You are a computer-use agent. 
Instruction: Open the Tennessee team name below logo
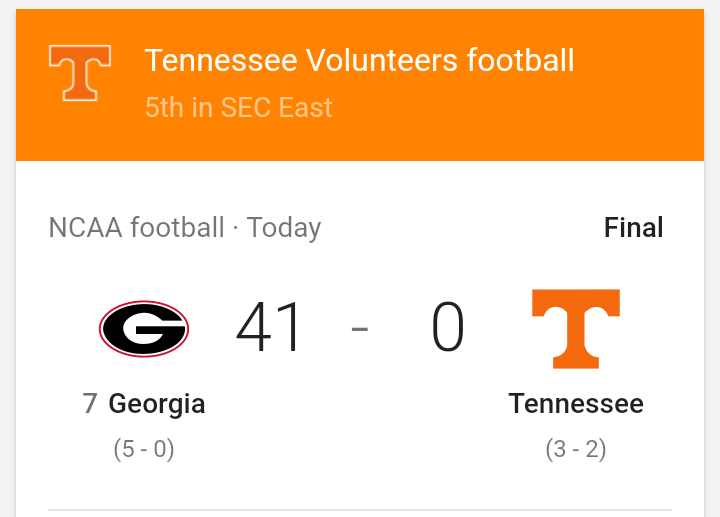(576, 404)
